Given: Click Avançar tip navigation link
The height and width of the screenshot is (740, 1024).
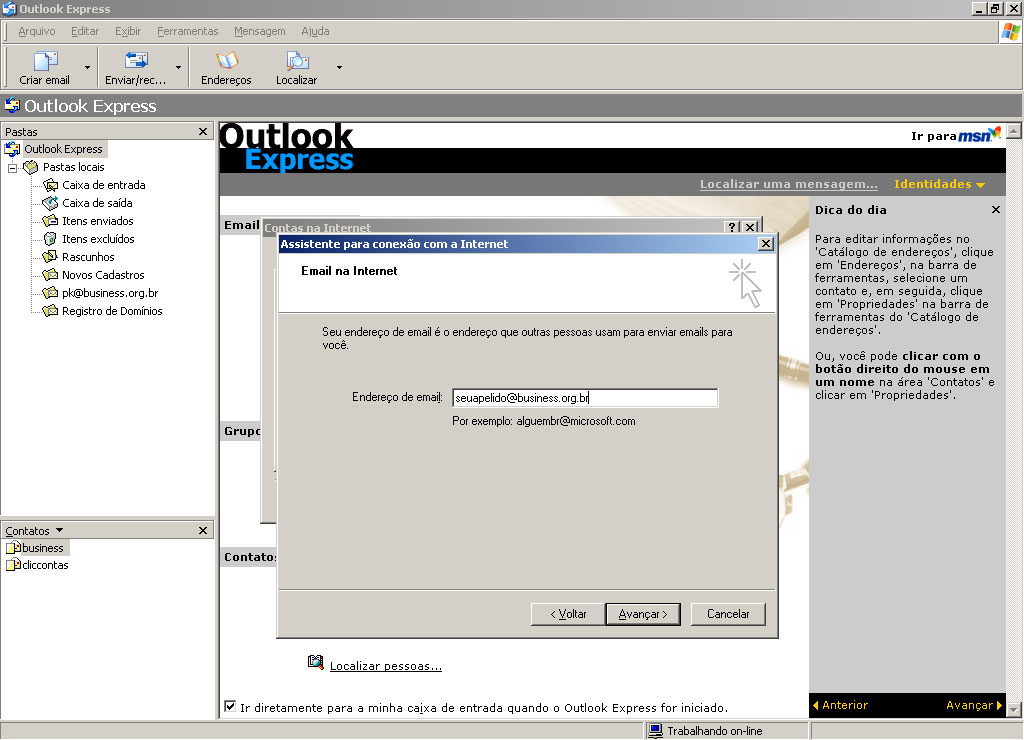Looking at the screenshot, I should [974, 705].
